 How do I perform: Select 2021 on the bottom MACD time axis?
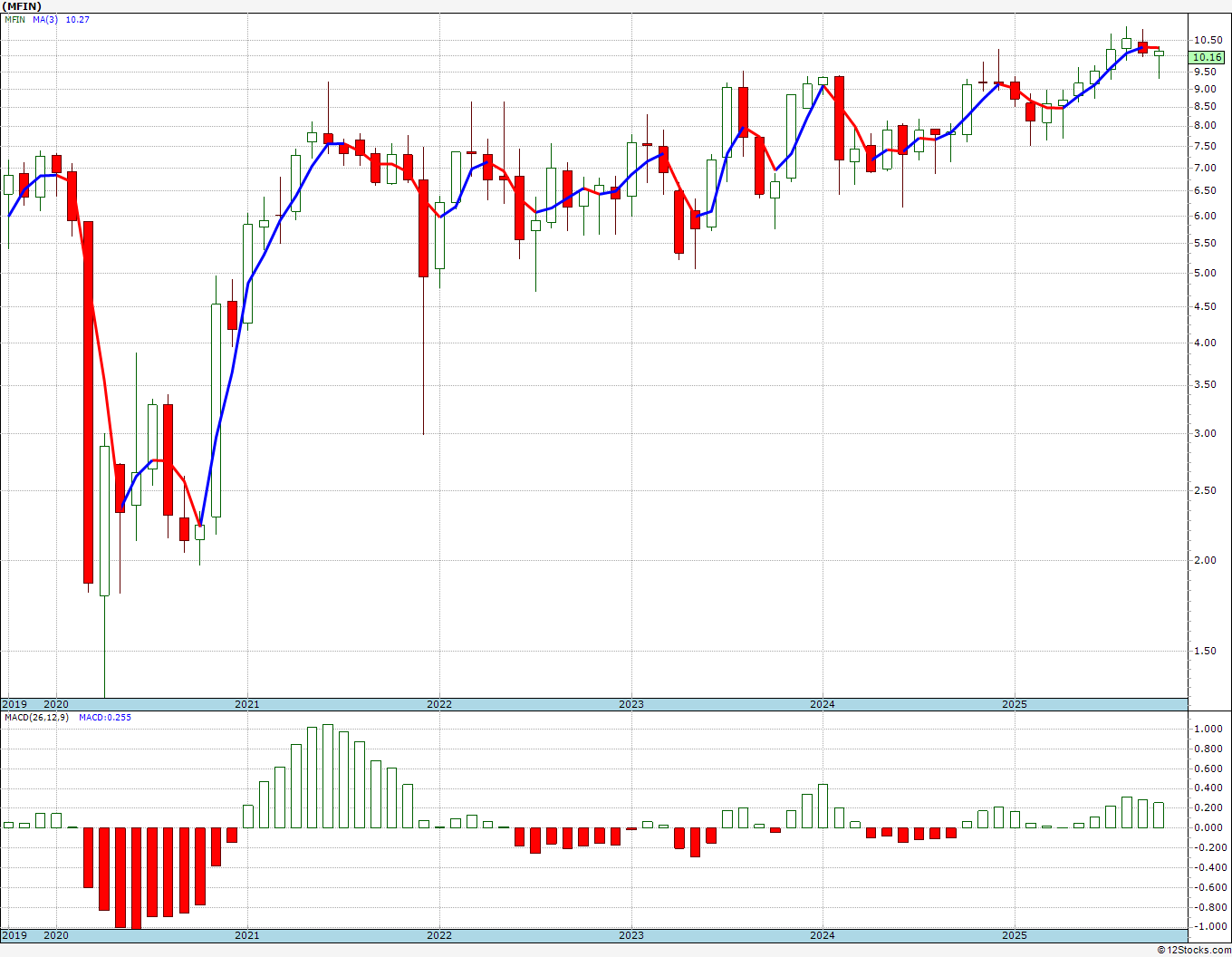click(247, 935)
